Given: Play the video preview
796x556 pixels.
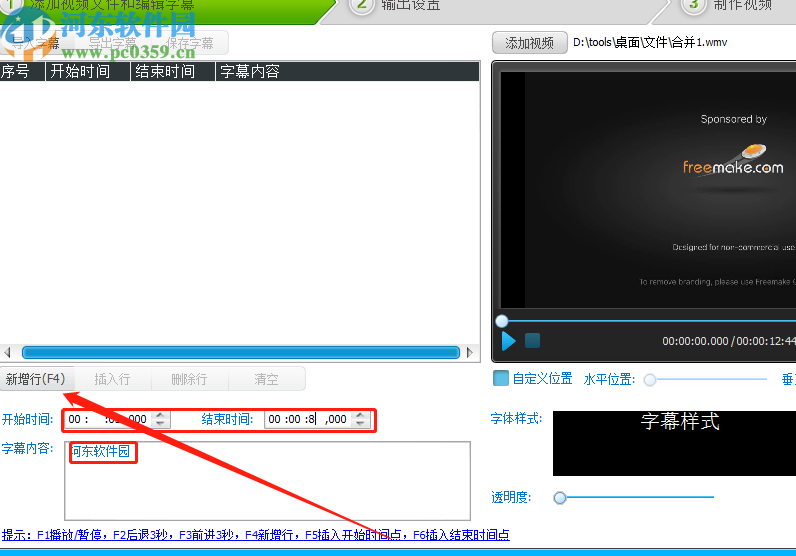Looking at the screenshot, I should (x=508, y=341).
